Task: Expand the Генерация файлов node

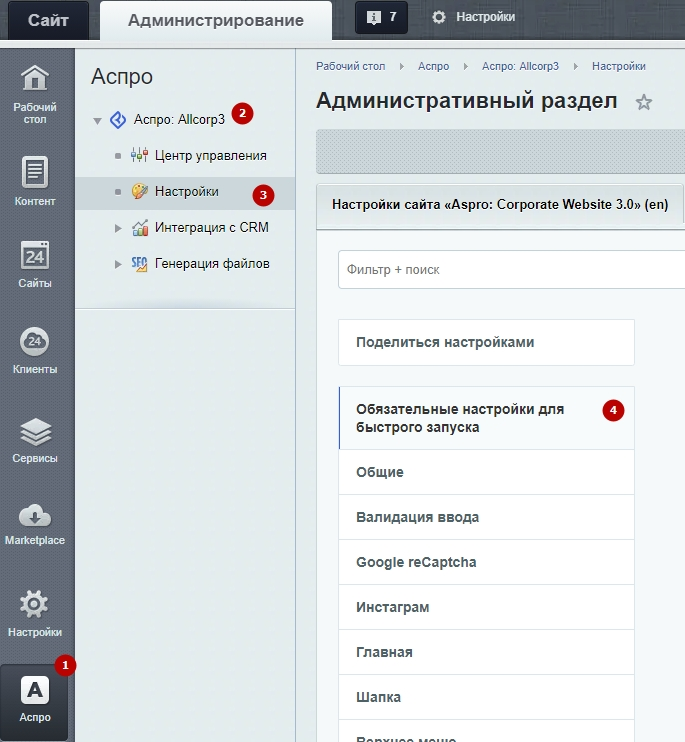Action: 118,264
